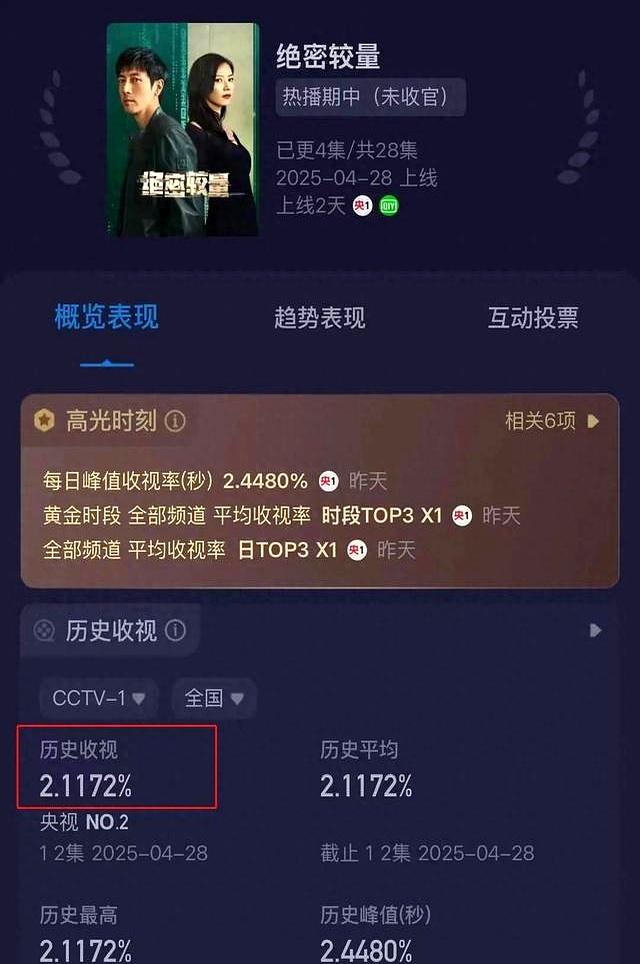Tap the star badge icon beside 高光时刻
Screen dimensions: 640x964
(44, 421)
